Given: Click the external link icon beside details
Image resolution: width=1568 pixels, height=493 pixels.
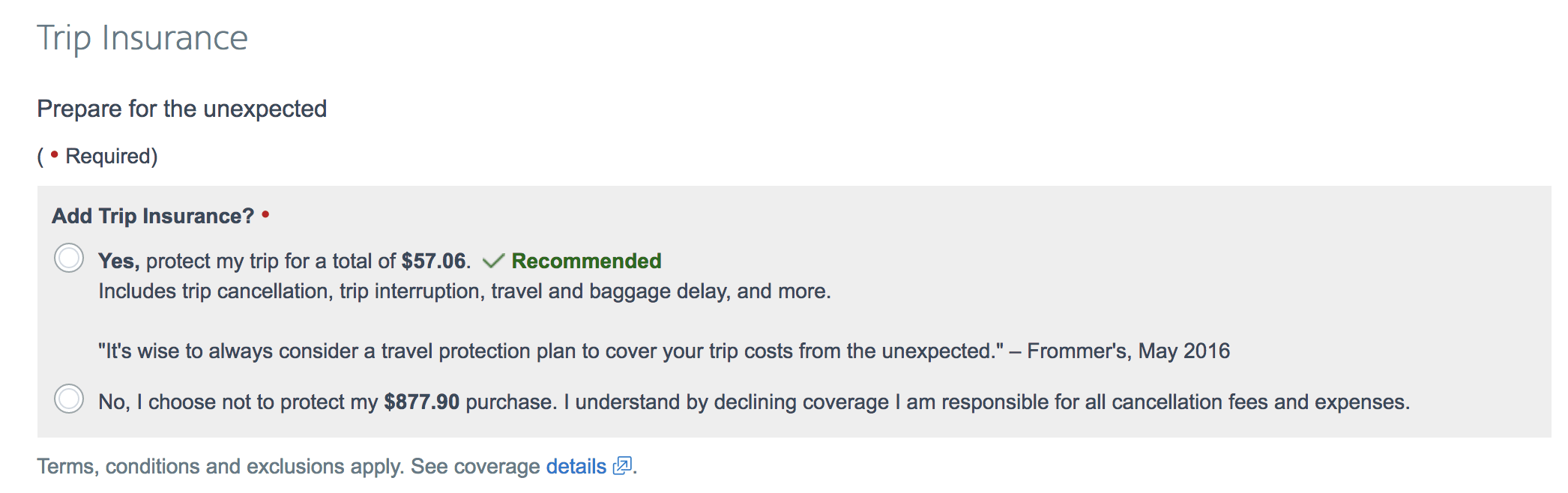Looking at the screenshot, I should (x=622, y=466).
